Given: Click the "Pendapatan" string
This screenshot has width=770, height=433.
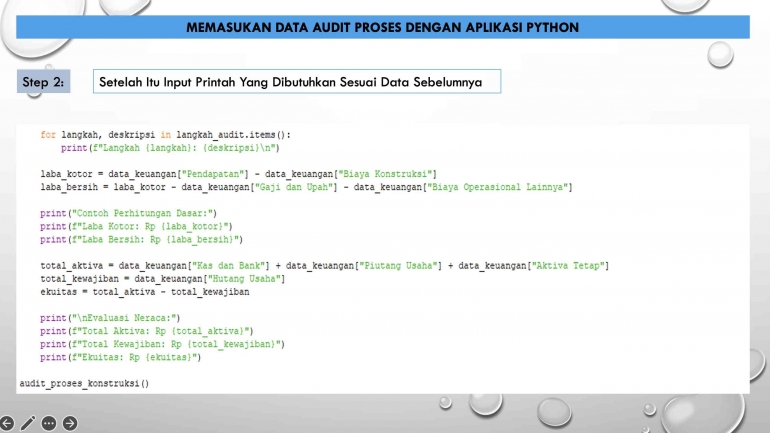Looking at the screenshot, I should (213, 174).
